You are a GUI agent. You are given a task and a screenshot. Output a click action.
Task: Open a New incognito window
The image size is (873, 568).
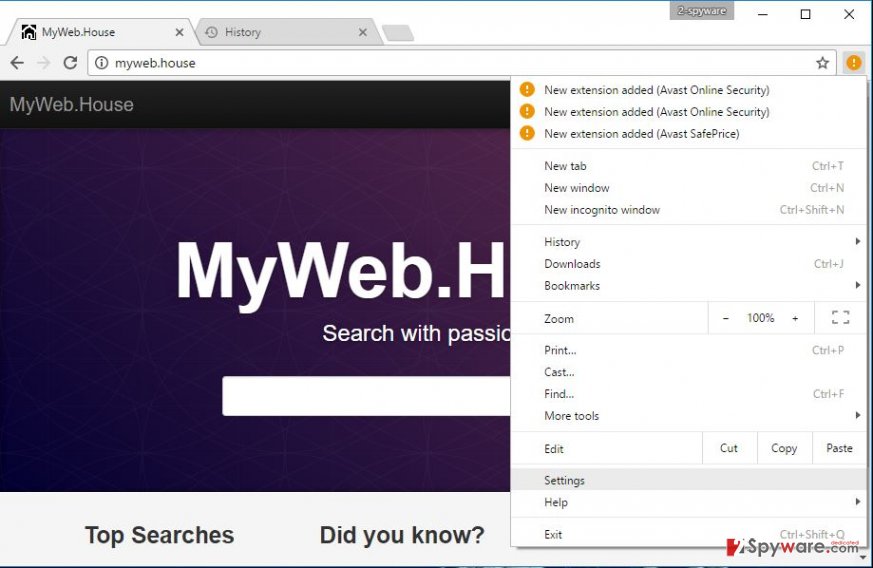point(688,210)
